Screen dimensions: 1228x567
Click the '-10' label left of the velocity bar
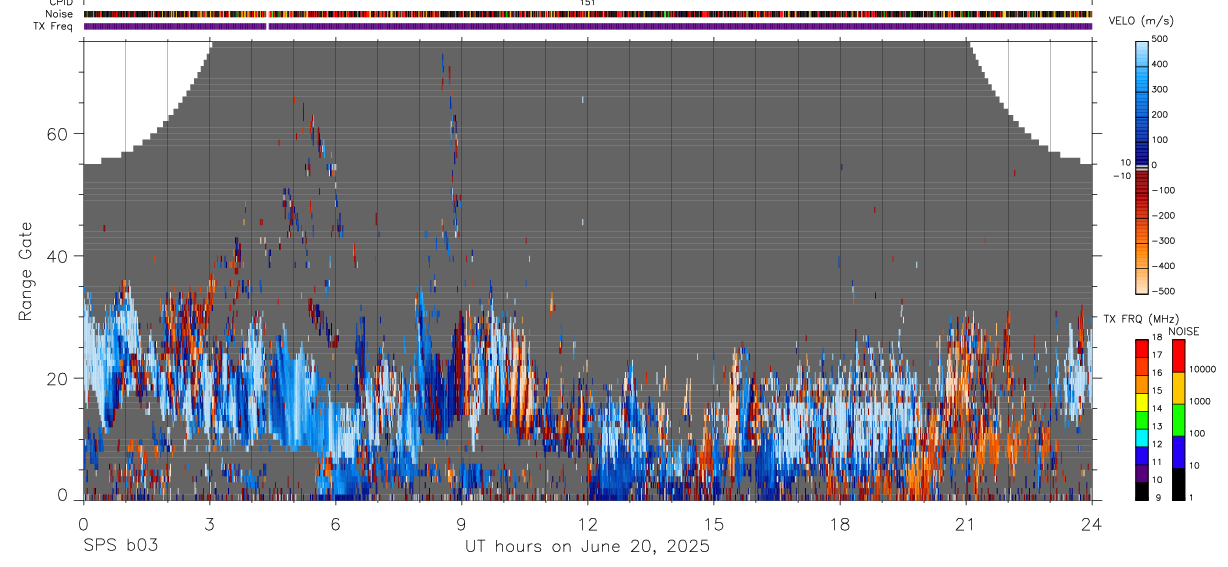coord(1122,175)
